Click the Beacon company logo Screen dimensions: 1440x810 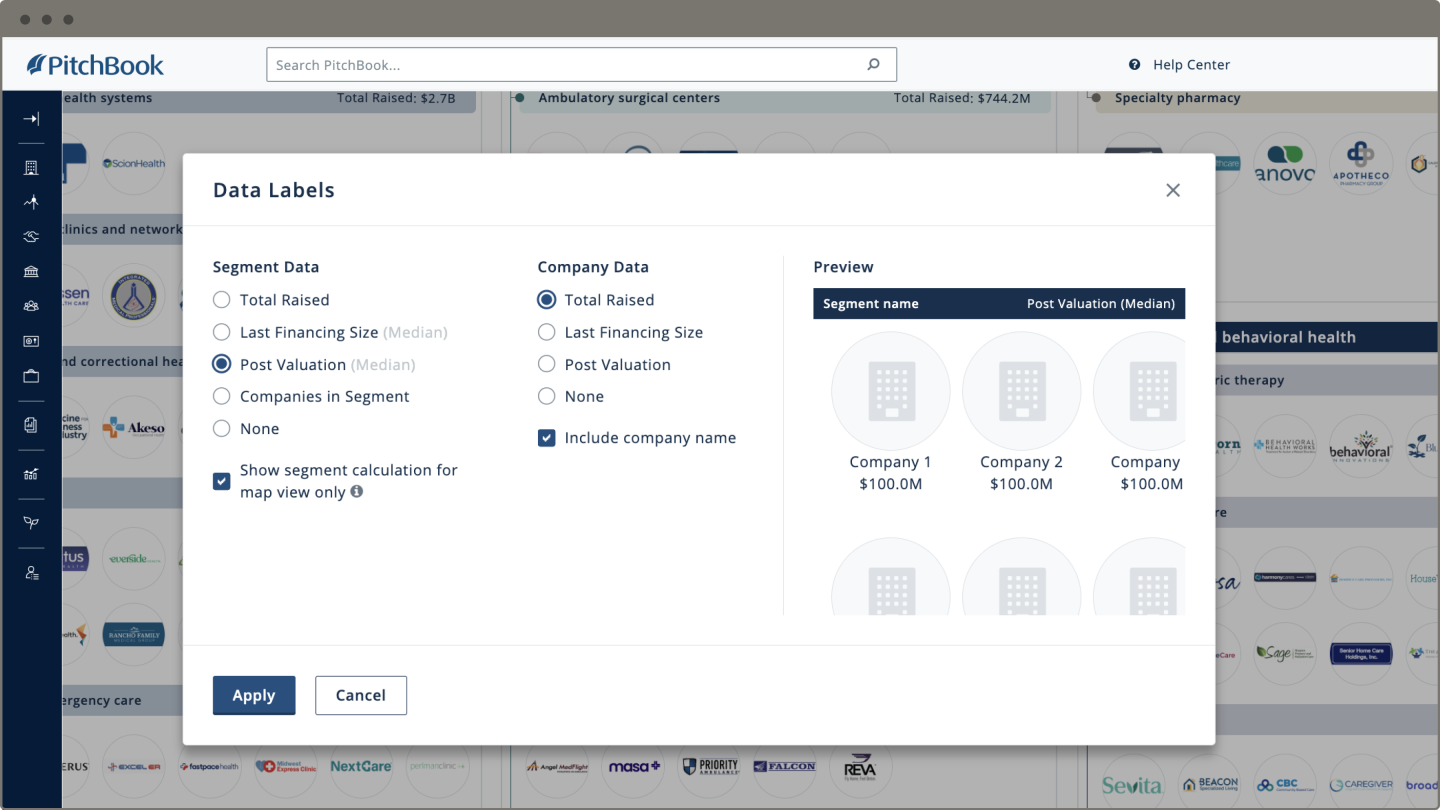(1210, 785)
